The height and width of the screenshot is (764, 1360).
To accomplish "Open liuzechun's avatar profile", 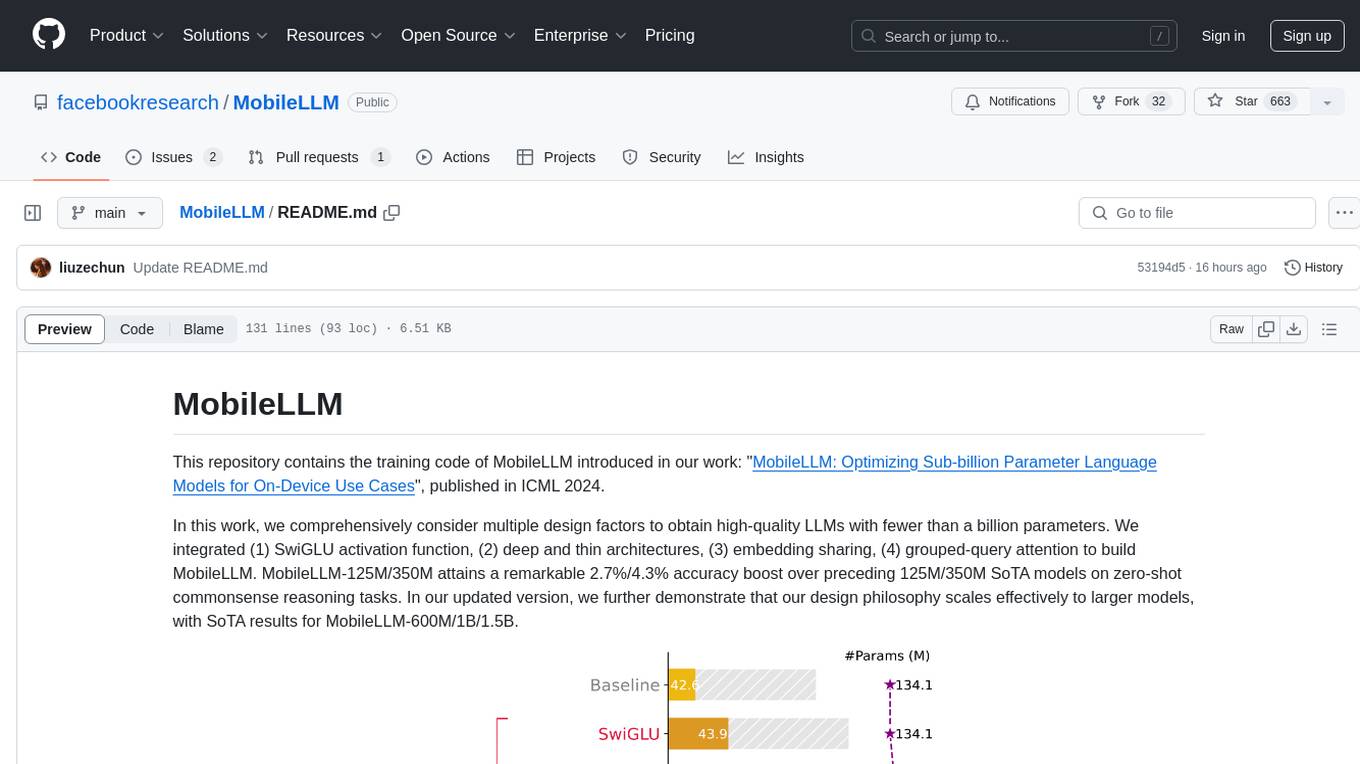I will (41, 268).
